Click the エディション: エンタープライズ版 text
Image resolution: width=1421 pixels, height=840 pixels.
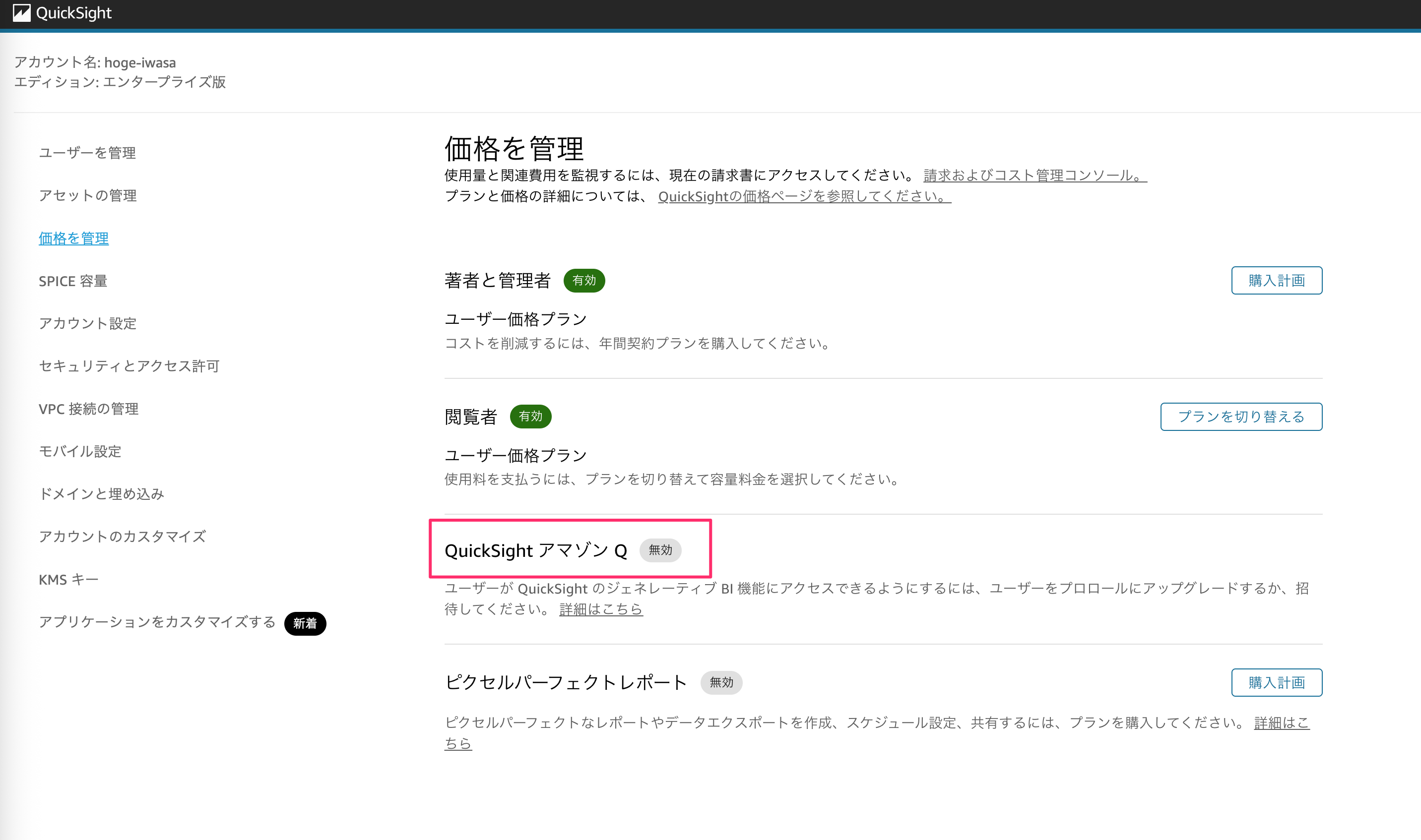(120, 82)
